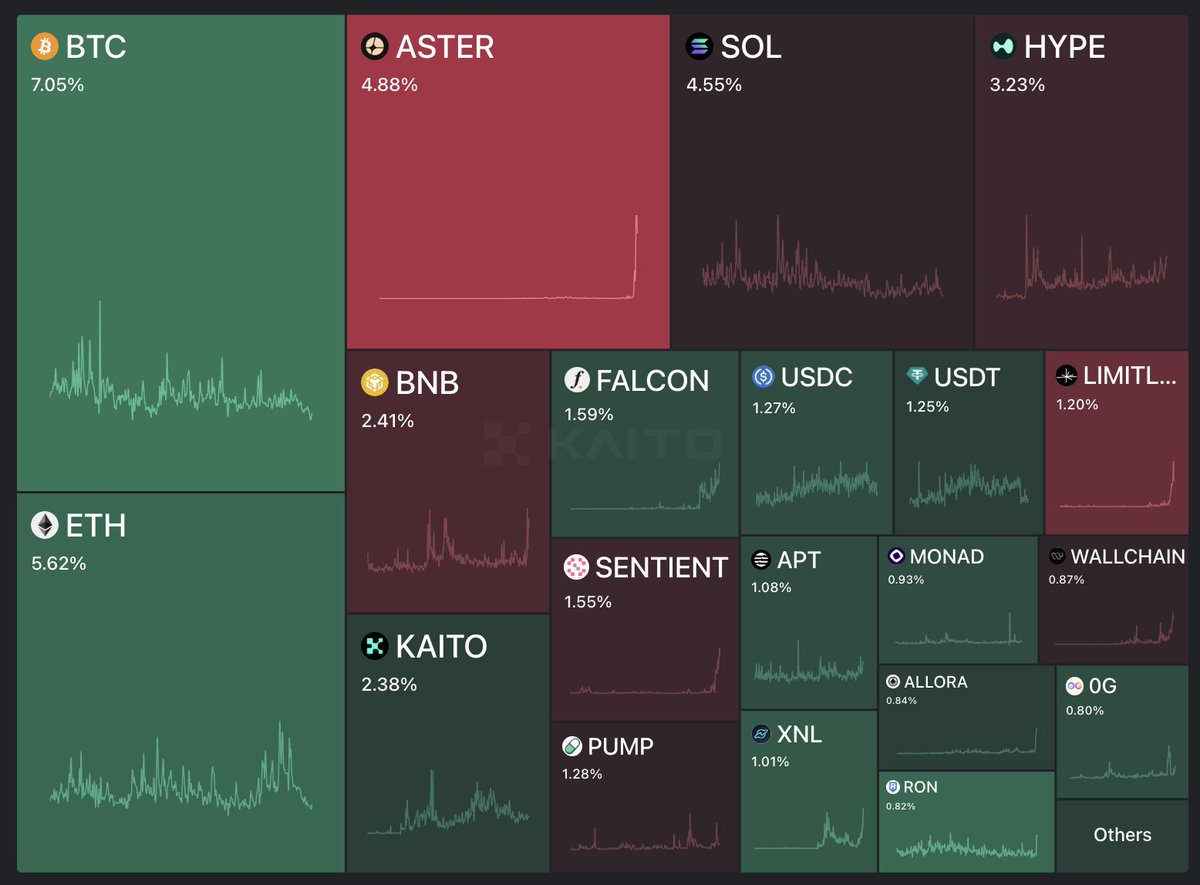
Task: Click the APT Aptos icon
Action: (761, 560)
